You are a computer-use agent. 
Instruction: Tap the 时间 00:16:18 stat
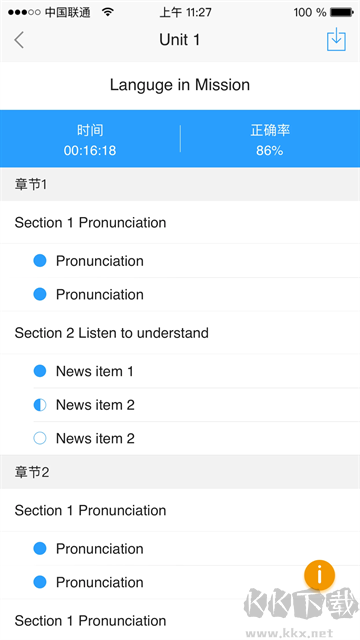pyautogui.click(x=90, y=140)
